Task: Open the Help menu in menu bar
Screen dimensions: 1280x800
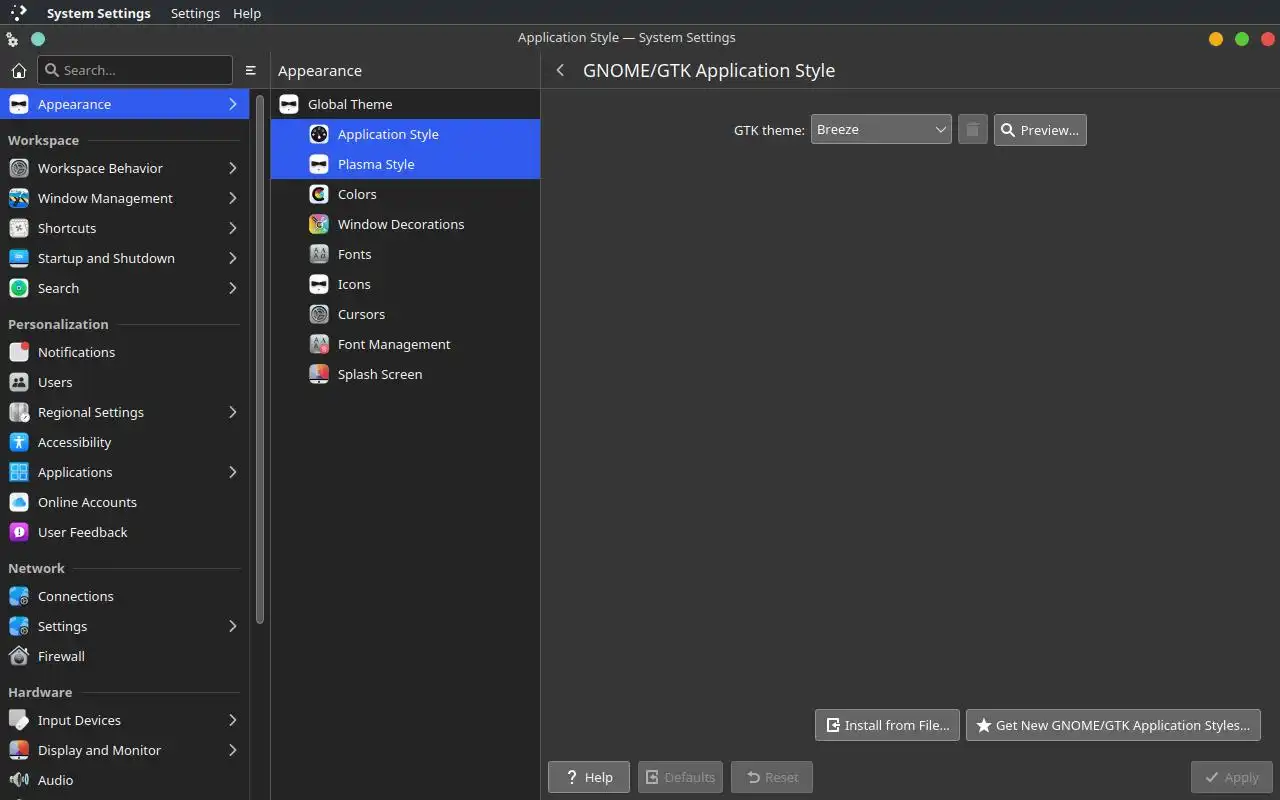Action: (247, 13)
